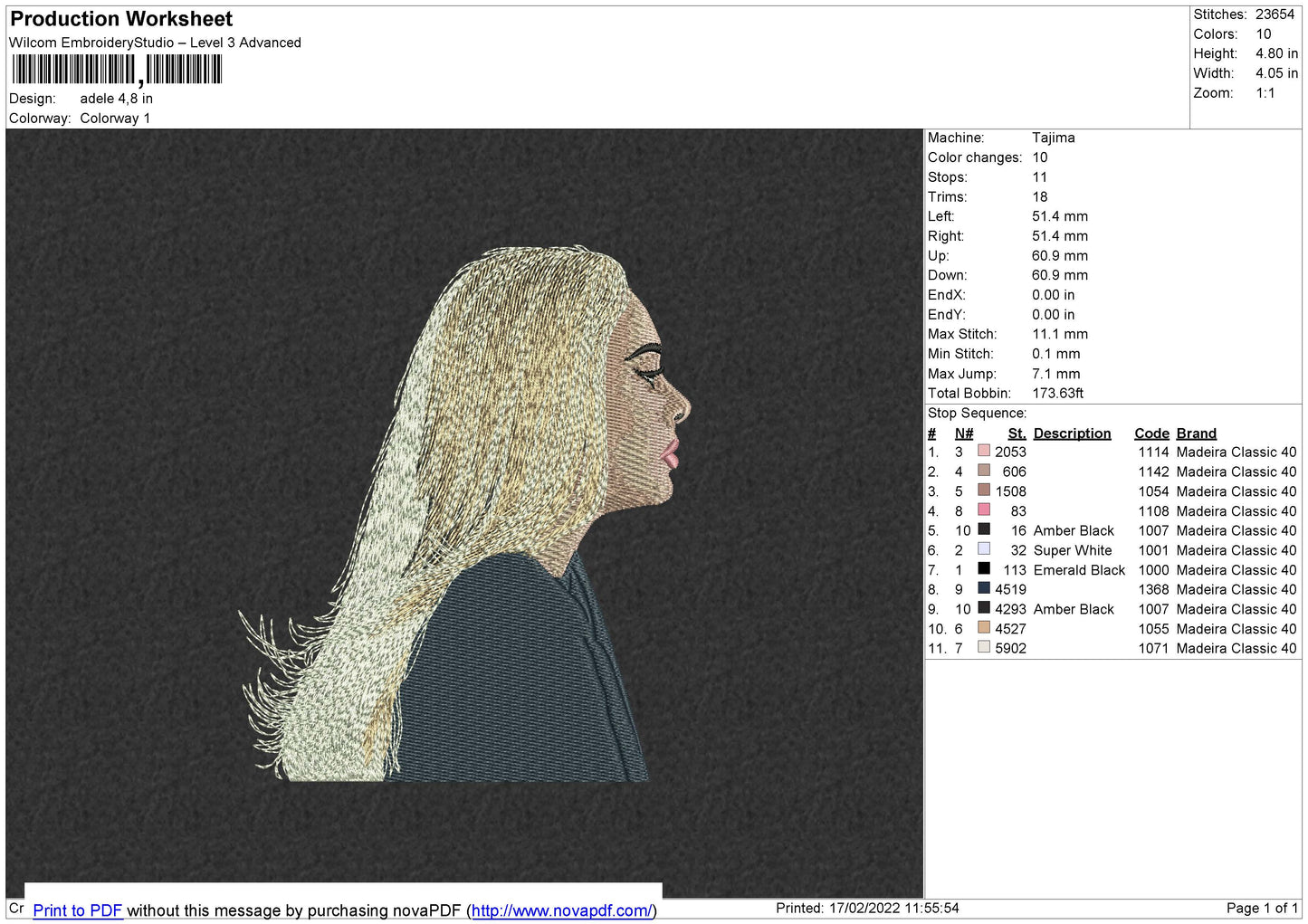This screenshot has width=1308, height=924.
Task: Select thread code 1001
Action: pos(1153,550)
